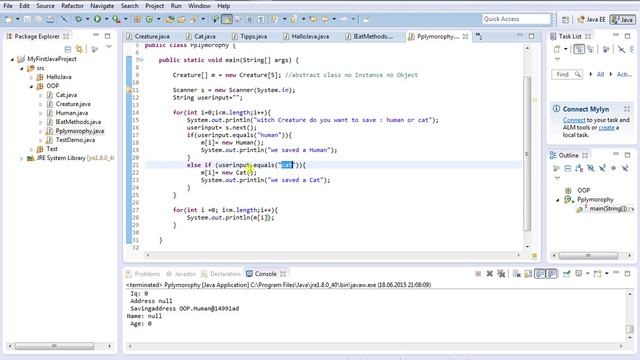The height and width of the screenshot is (360, 640).
Task: Click Task List synchronize X icon
Action: [x=621, y=49]
